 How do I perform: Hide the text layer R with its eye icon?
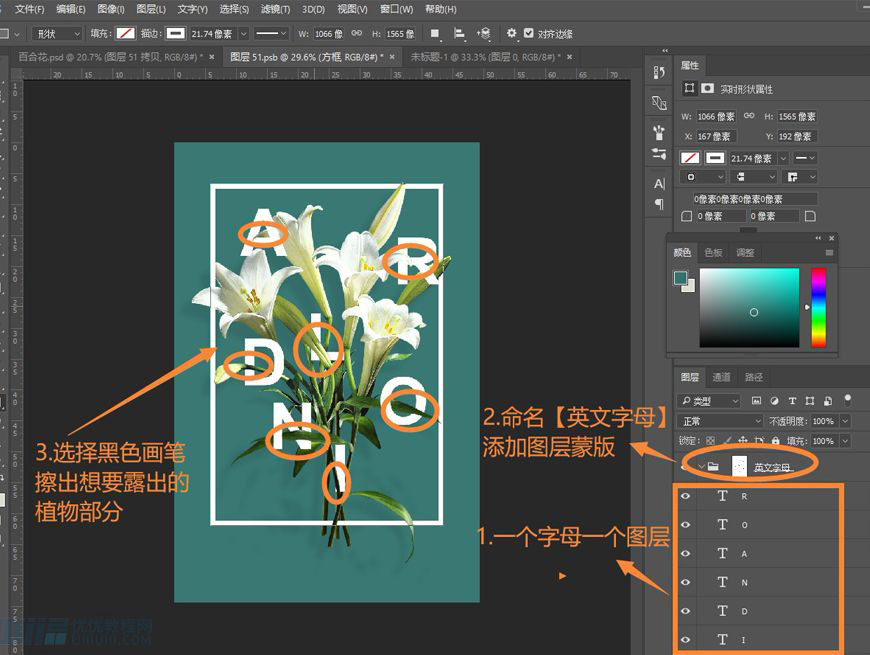pyautogui.click(x=685, y=496)
